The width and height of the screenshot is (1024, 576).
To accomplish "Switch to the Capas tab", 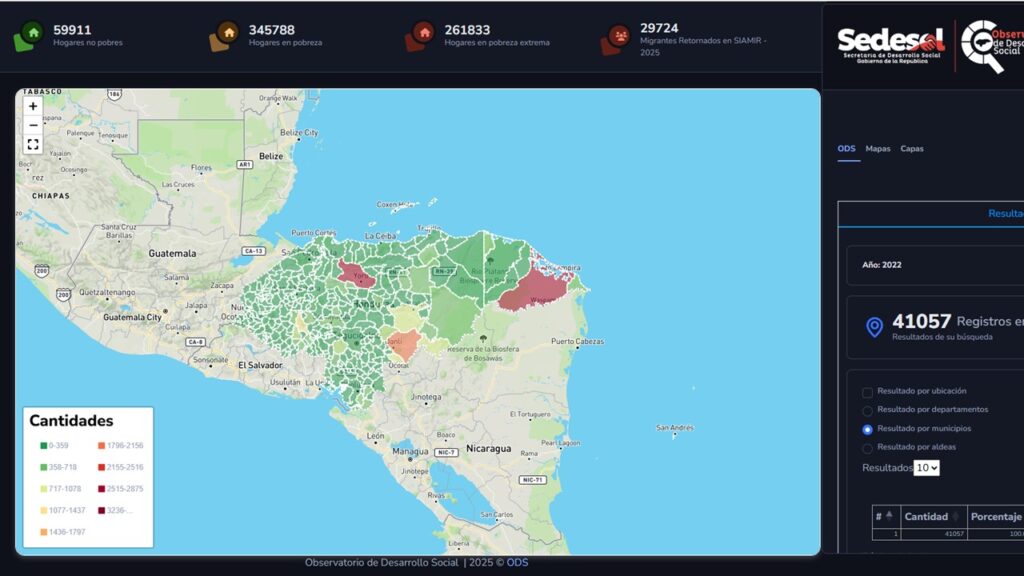I will [x=911, y=149].
